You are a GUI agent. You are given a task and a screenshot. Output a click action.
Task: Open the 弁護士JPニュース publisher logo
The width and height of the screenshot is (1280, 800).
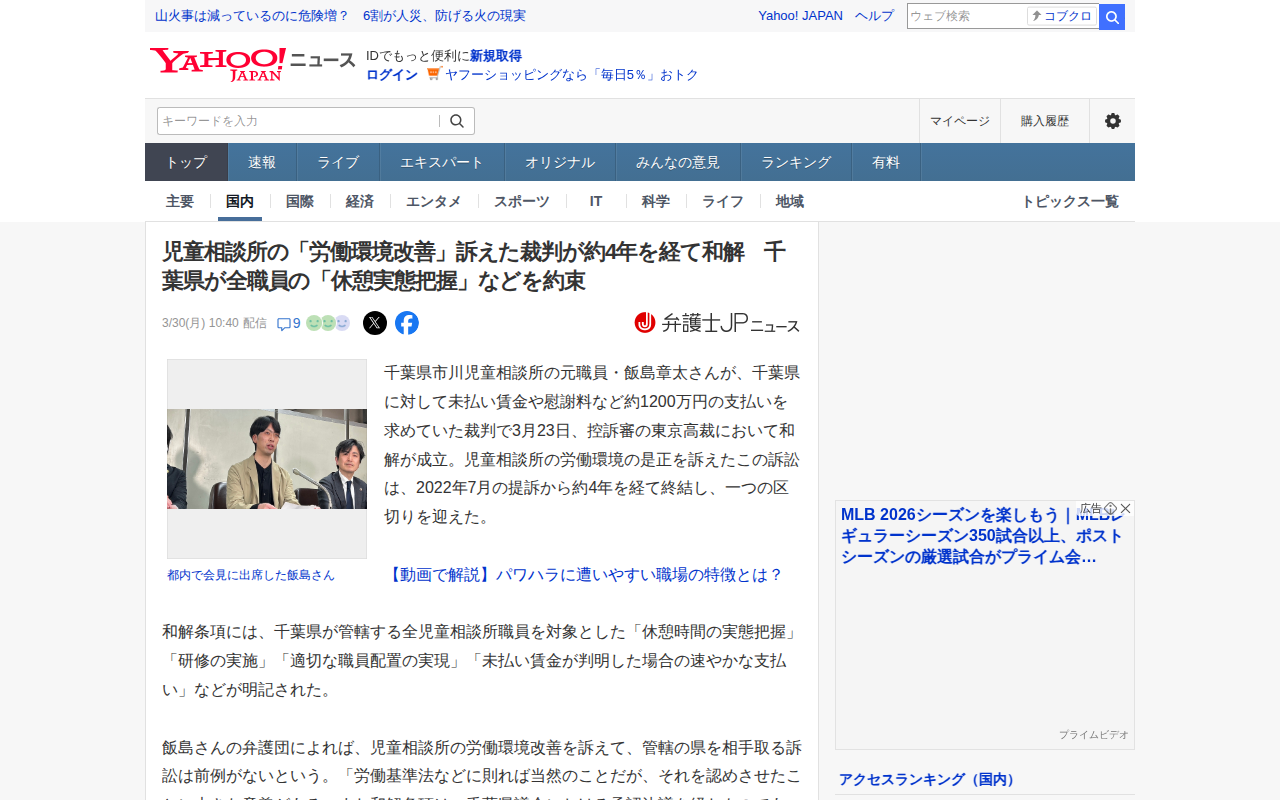pos(717,323)
